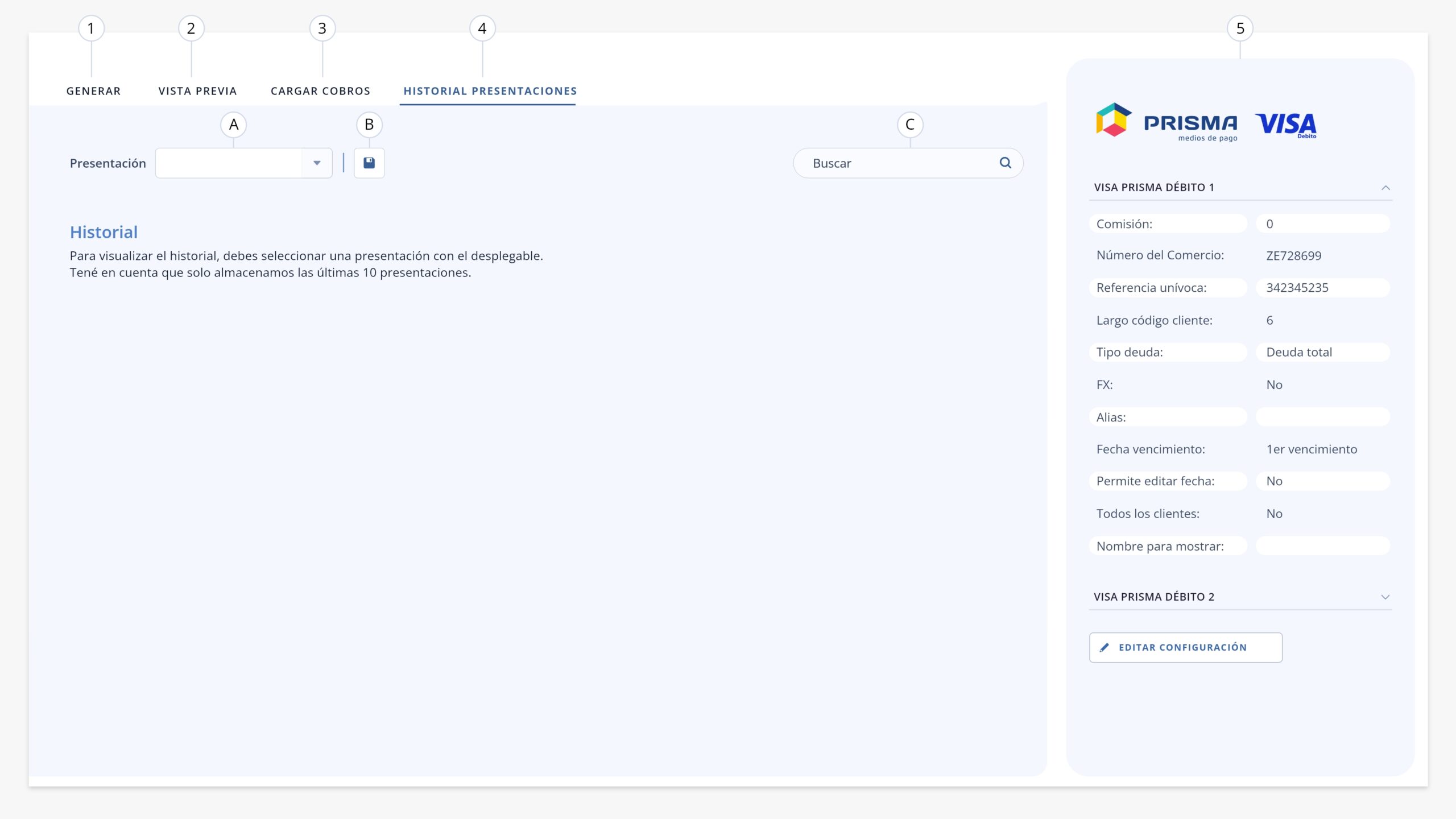
Task: Open the Presentación dropdown
Action: click(244, 163)
